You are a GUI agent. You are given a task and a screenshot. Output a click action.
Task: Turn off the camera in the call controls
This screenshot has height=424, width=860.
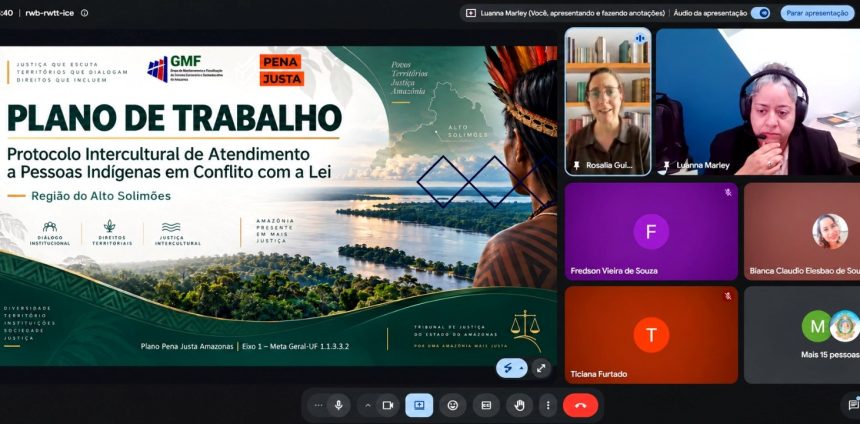coord(388,405)
